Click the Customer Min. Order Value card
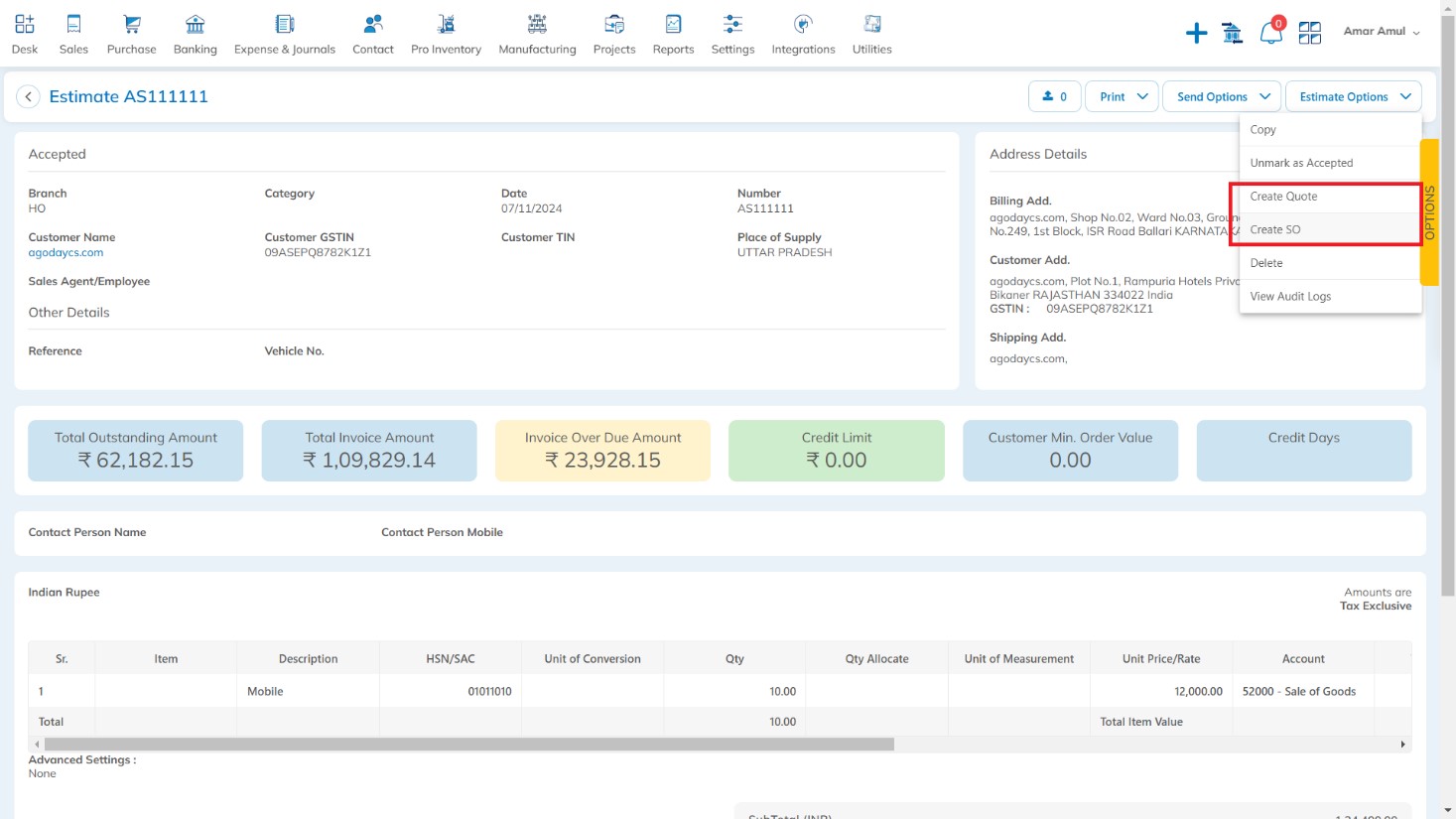The height and width of the screenshot is (819, 1456). (1070, 451)
